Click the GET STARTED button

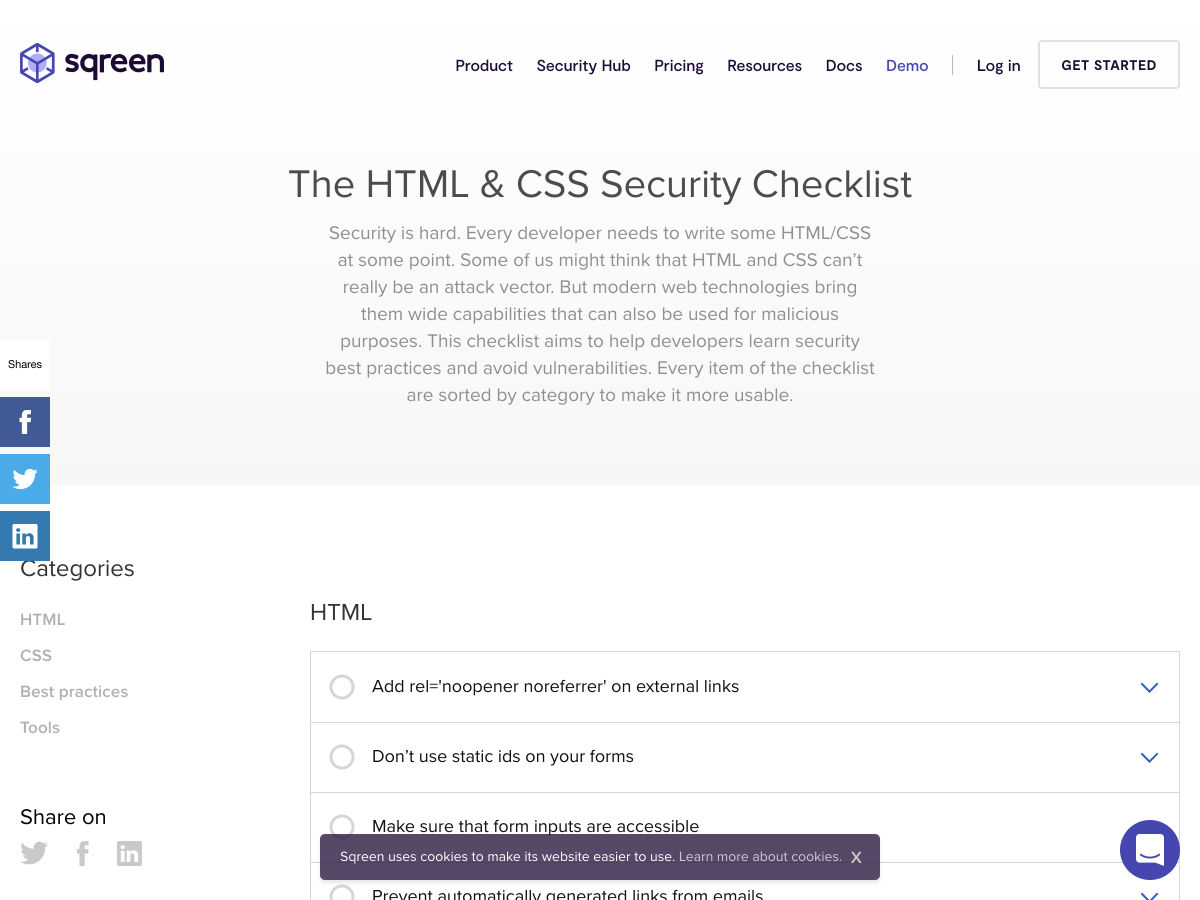coord(1109,65)
